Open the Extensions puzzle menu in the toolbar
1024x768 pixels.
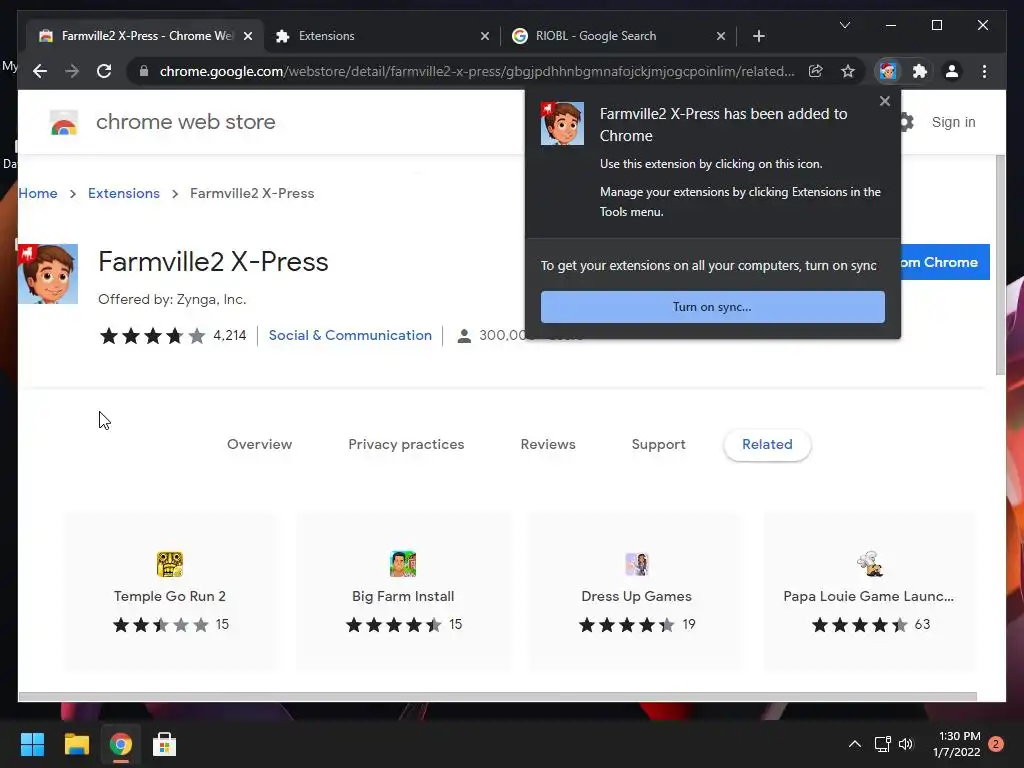coord(920,71)
